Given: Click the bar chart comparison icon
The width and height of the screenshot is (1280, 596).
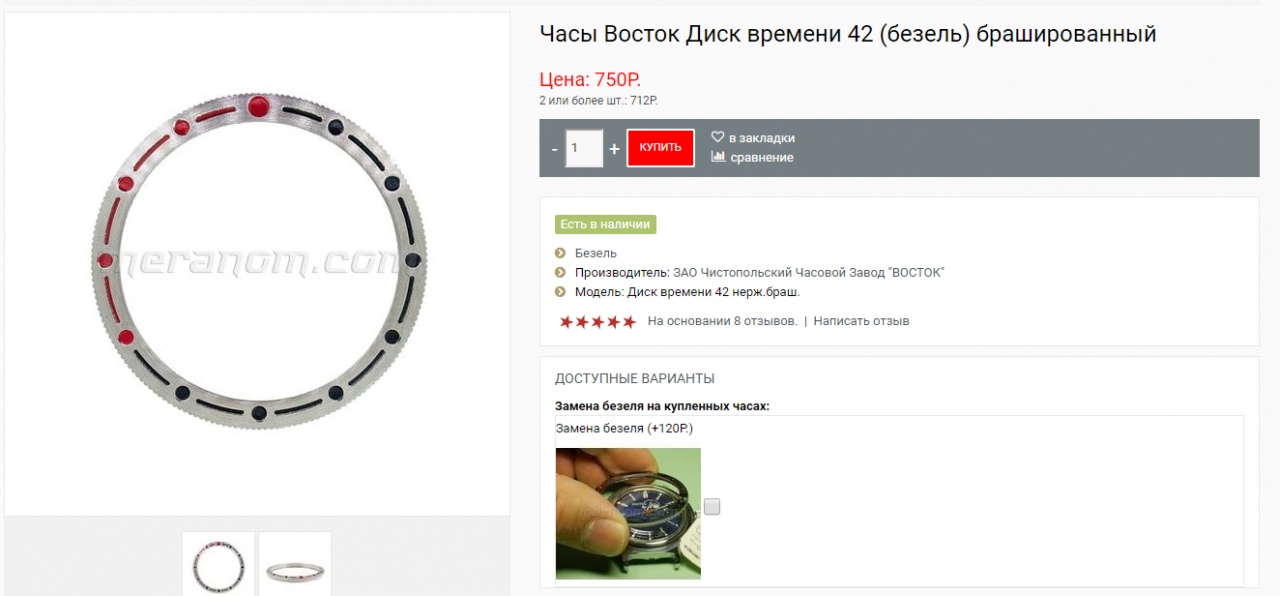Looking at the screenshot, I should point(717,157).
